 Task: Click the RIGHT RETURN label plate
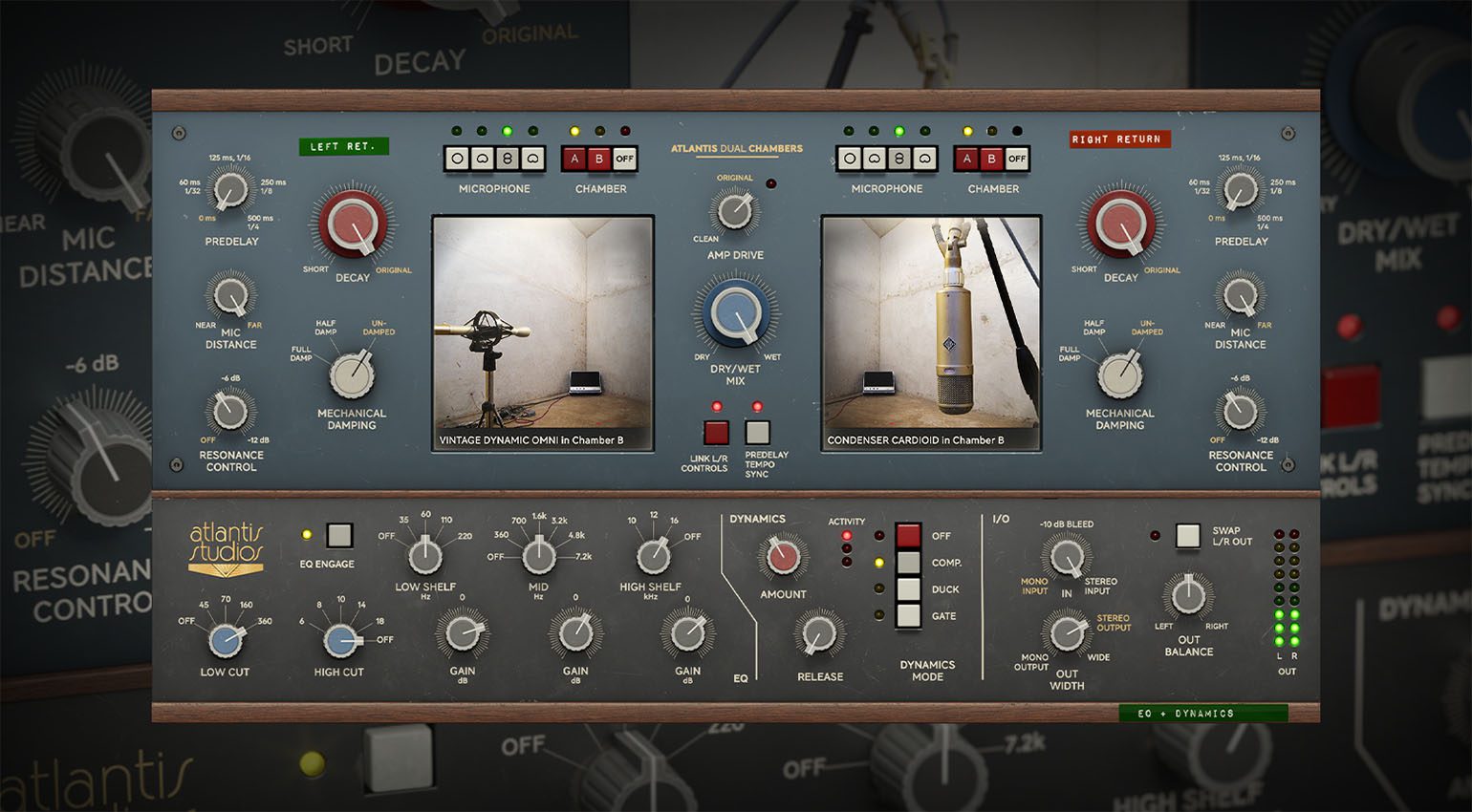(x=1120, y=139)
